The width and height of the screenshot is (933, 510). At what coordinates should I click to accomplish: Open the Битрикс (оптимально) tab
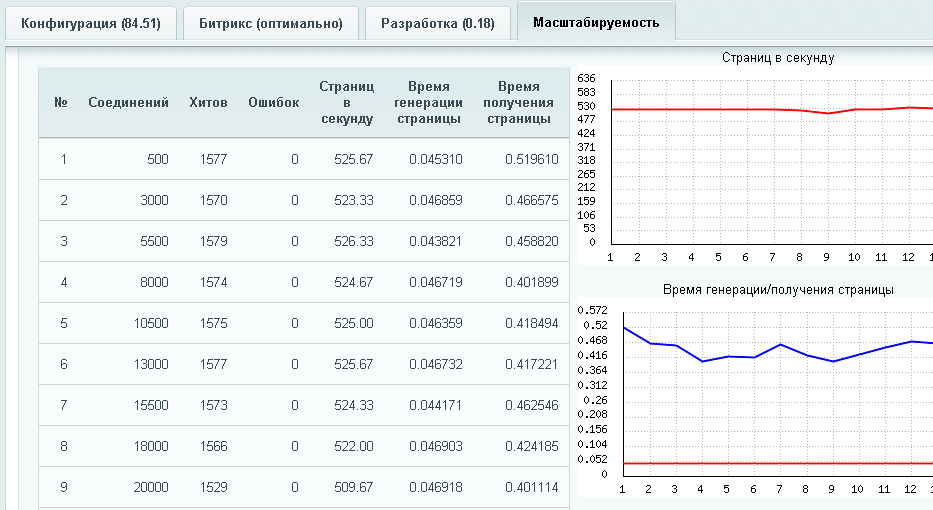(x=271, y=23)
